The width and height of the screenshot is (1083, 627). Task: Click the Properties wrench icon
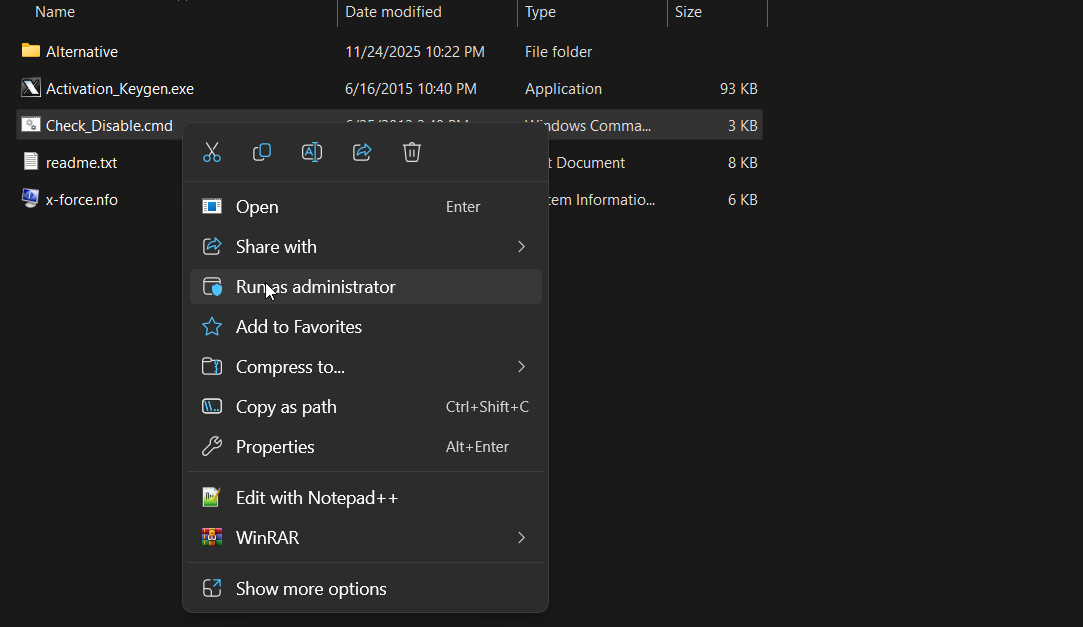tap(211, 447)
